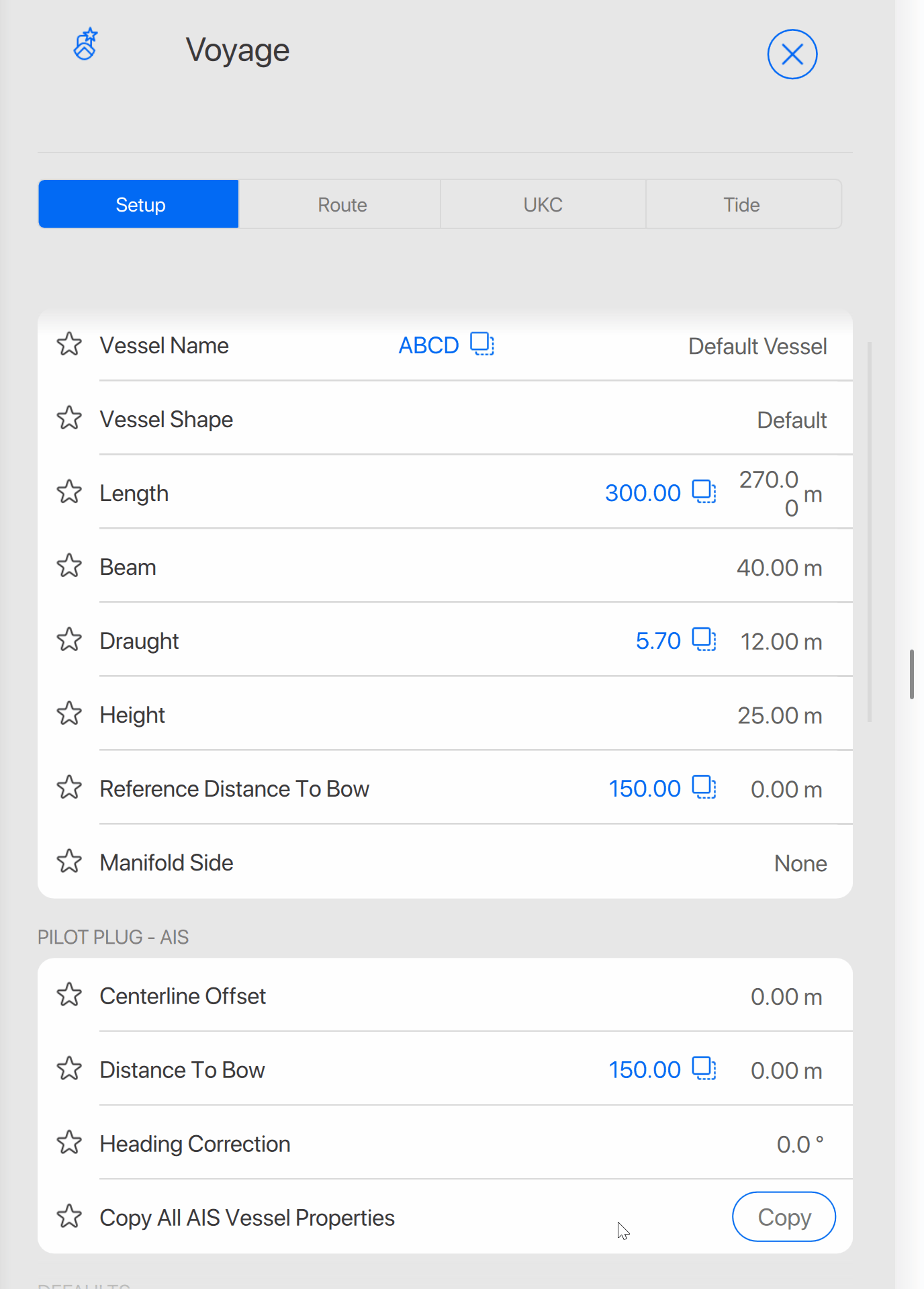Copy AIS Reference Distance To Bow icon

click(704, 787)
